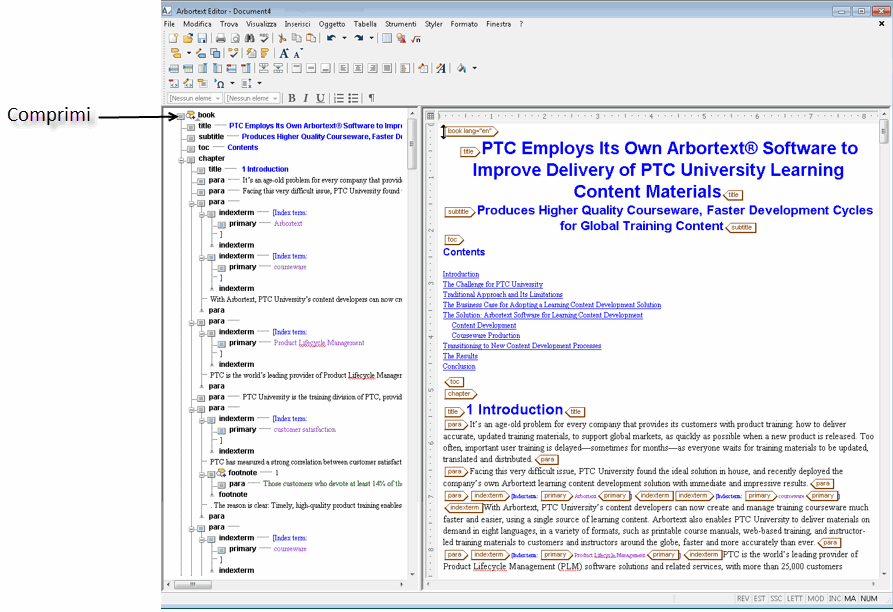Click the Cut scissors icon

coord(282,38)
